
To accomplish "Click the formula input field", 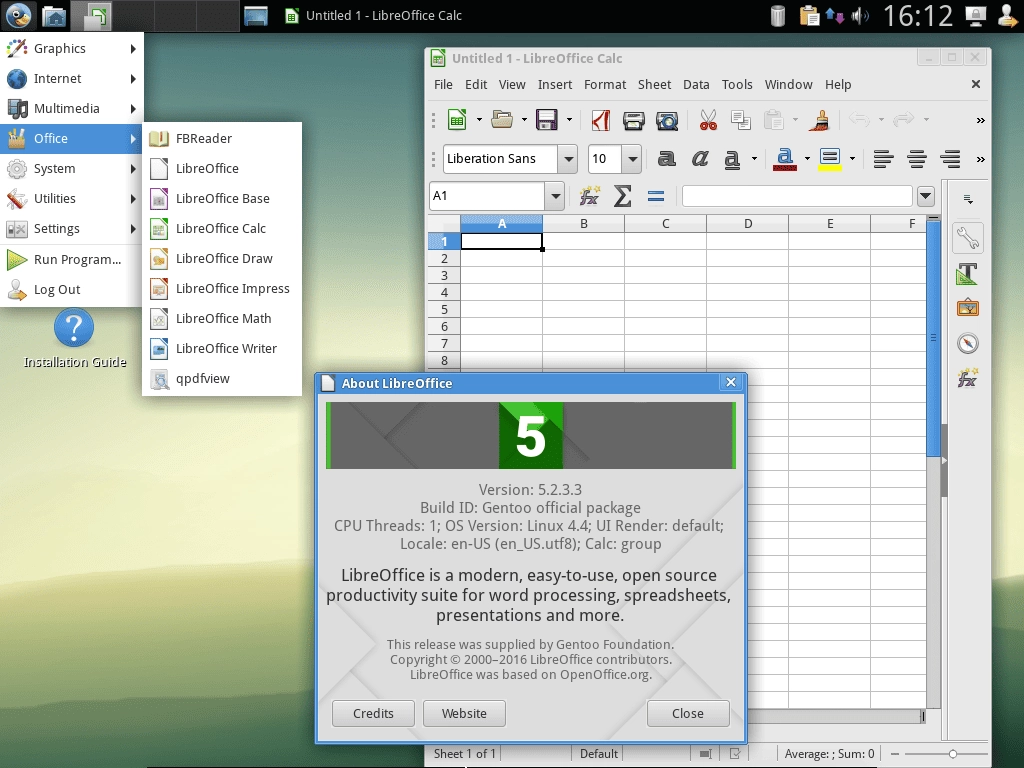I will pos(797,196).
